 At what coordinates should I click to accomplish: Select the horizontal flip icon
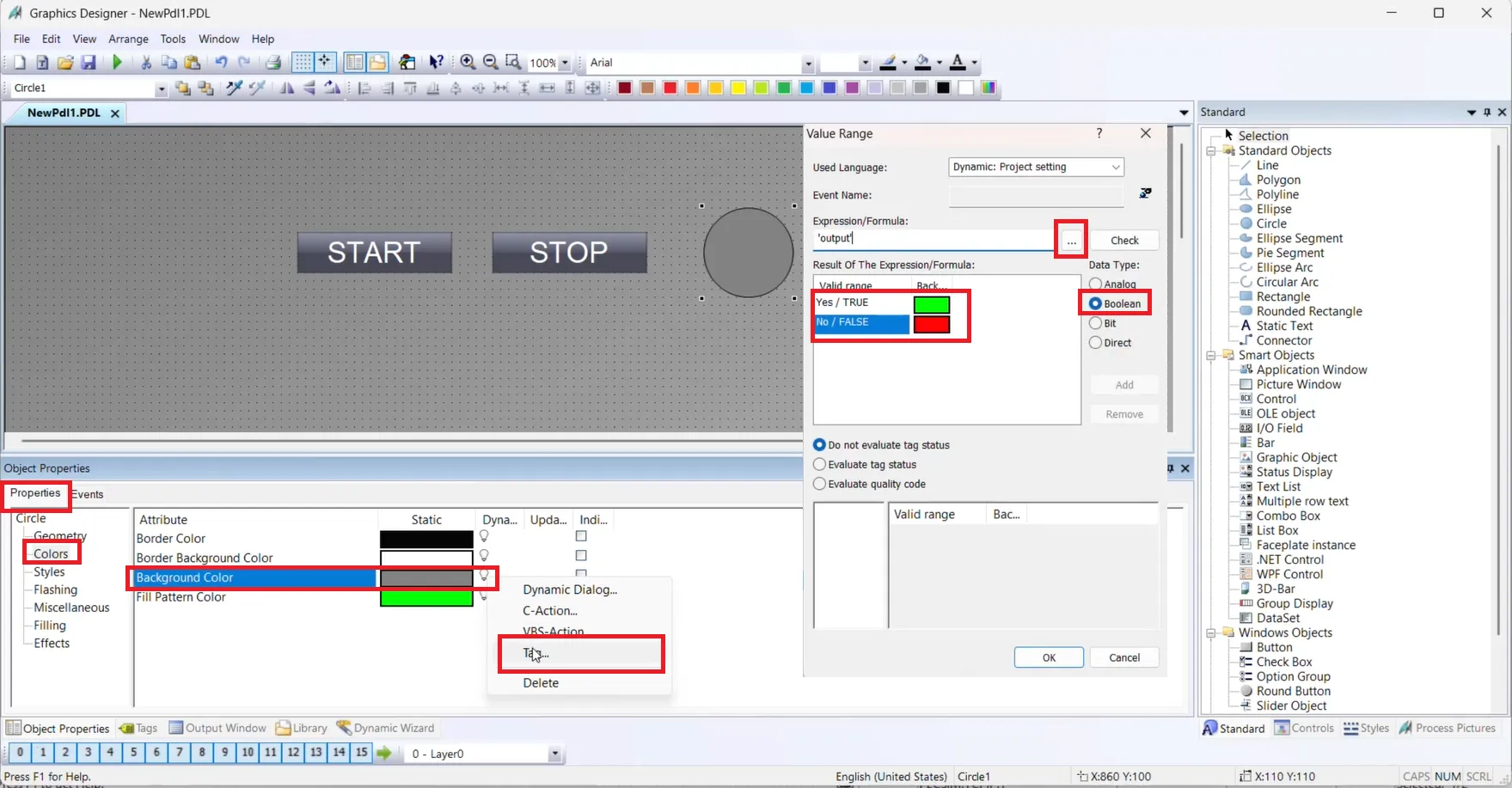click(287, 88)
